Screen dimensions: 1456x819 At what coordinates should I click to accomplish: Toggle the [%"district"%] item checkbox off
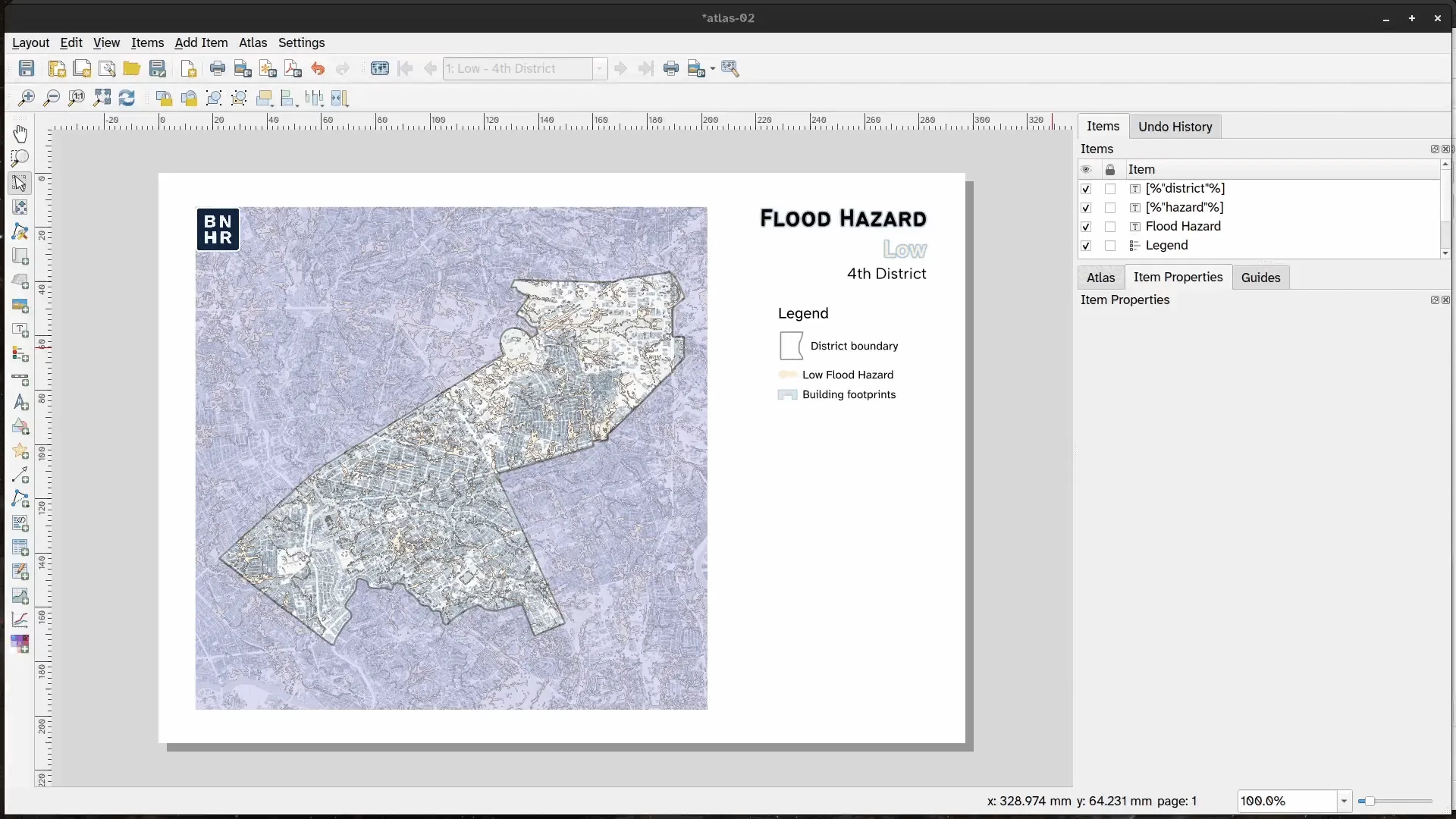tap(1086, 188)
